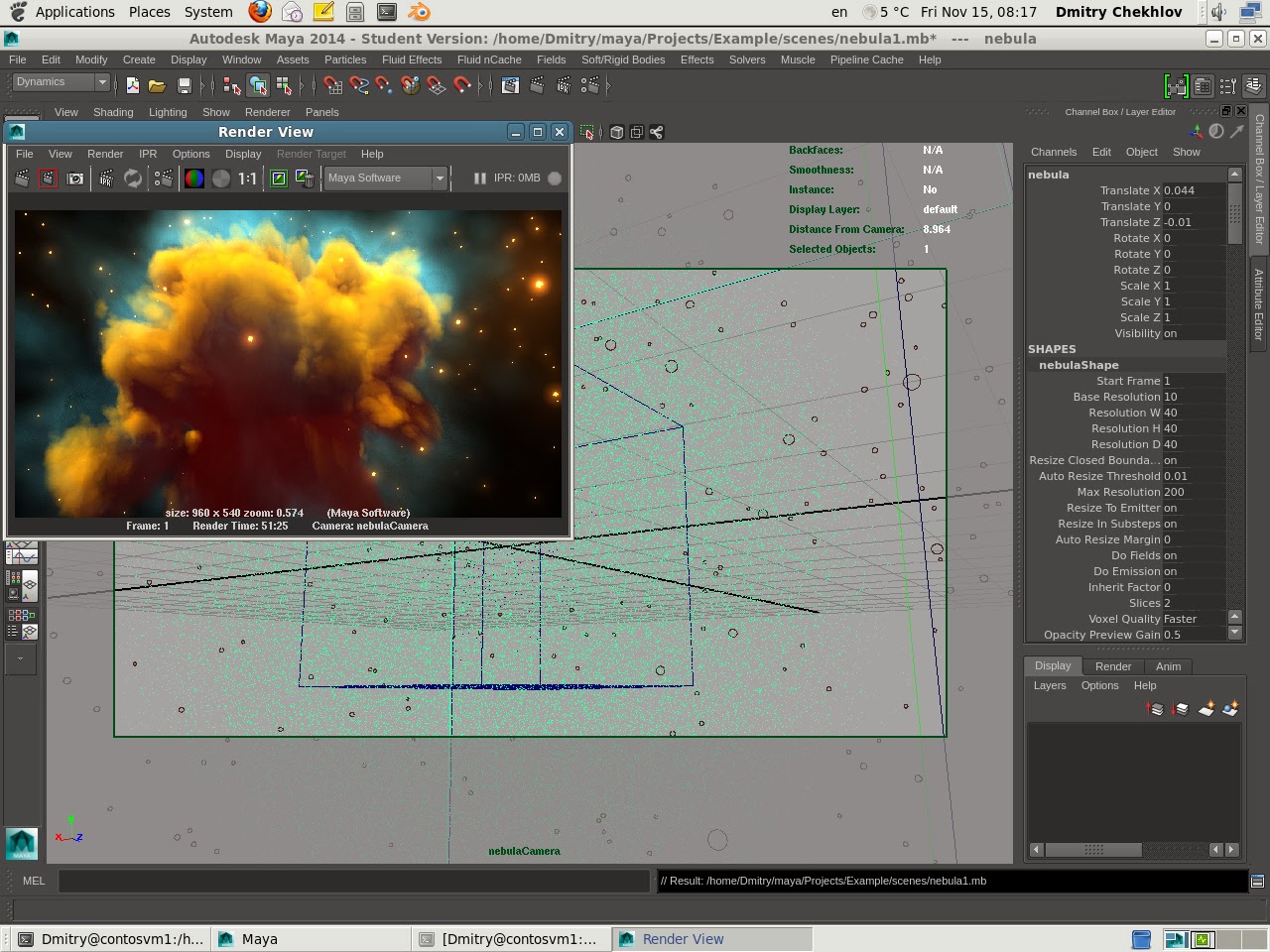Image resolution: width=1270 pixels, height=952 pixels.
Task: Display alpha channel in Render View
Action: (221, 178)
